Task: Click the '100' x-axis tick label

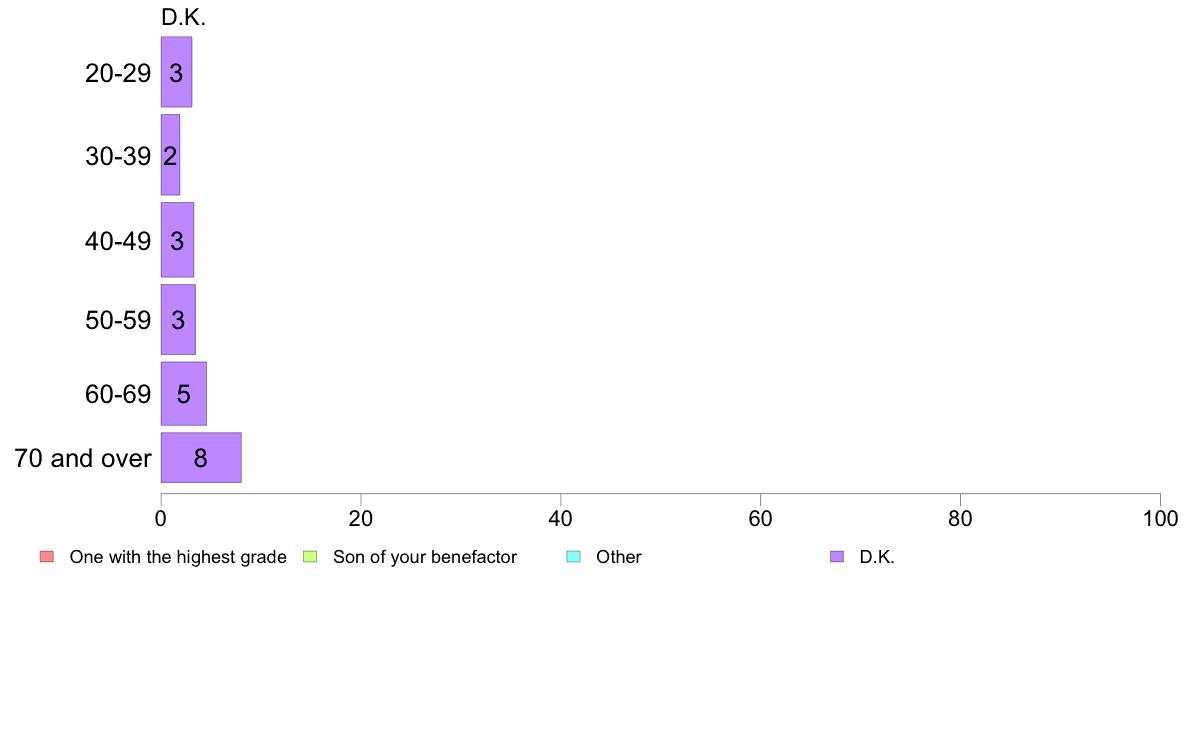Action: coord(1160,518)
